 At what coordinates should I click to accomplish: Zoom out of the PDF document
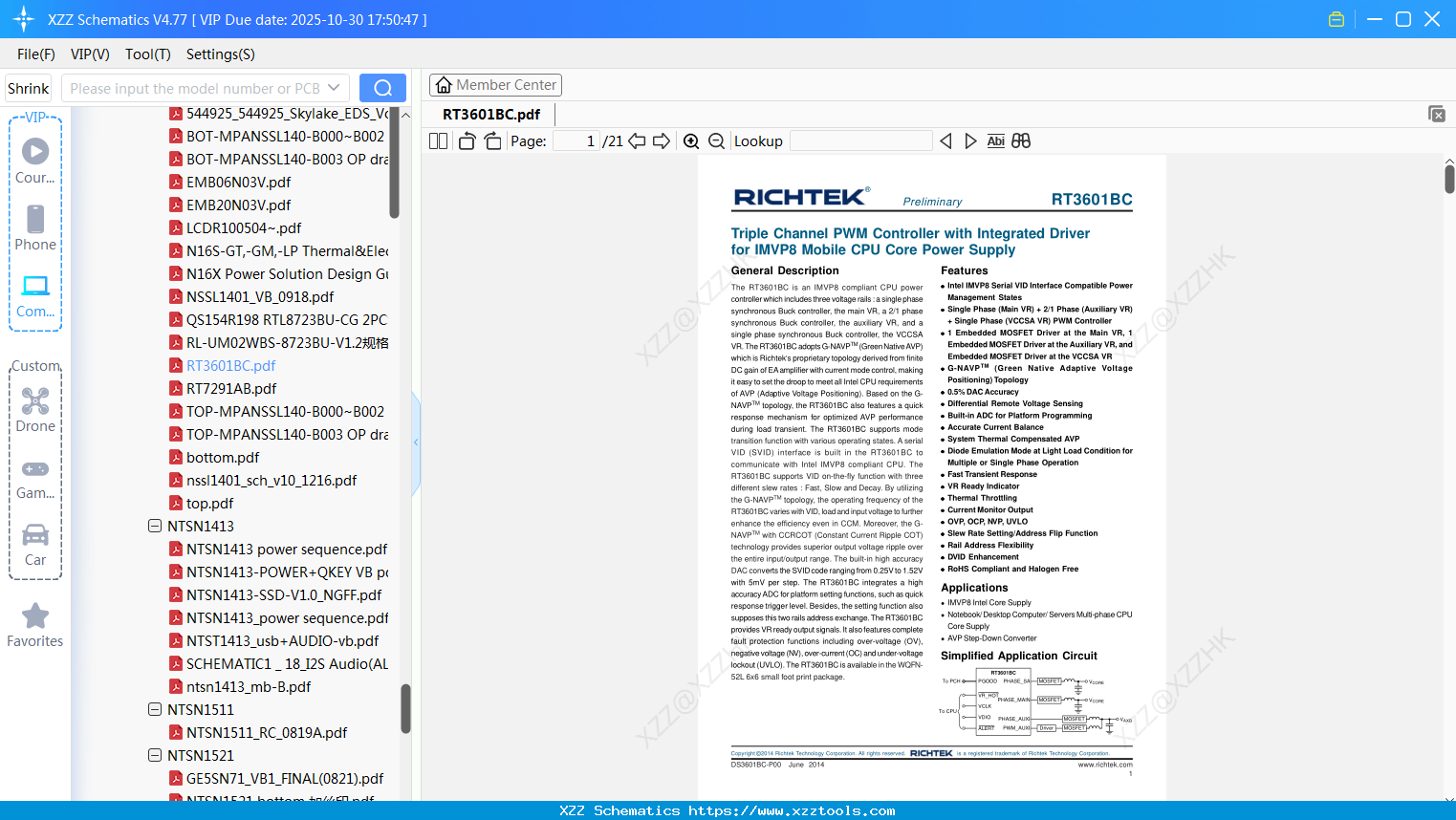click(717, 141)
